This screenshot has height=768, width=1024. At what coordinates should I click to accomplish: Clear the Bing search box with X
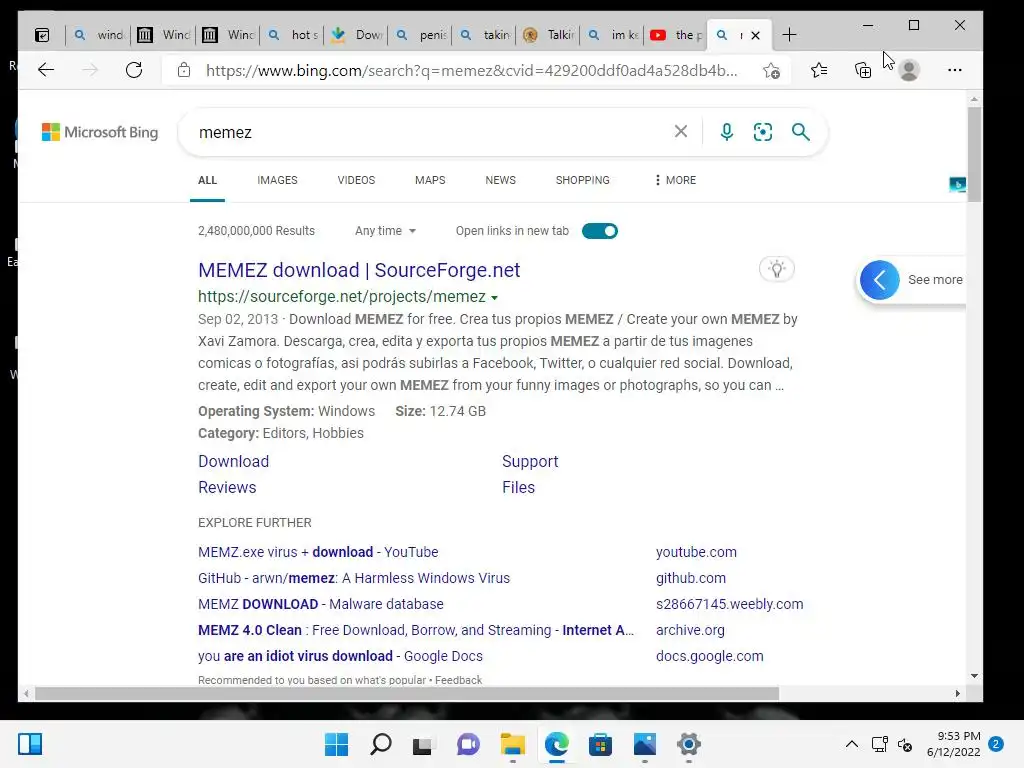click(x=680, y=132)
